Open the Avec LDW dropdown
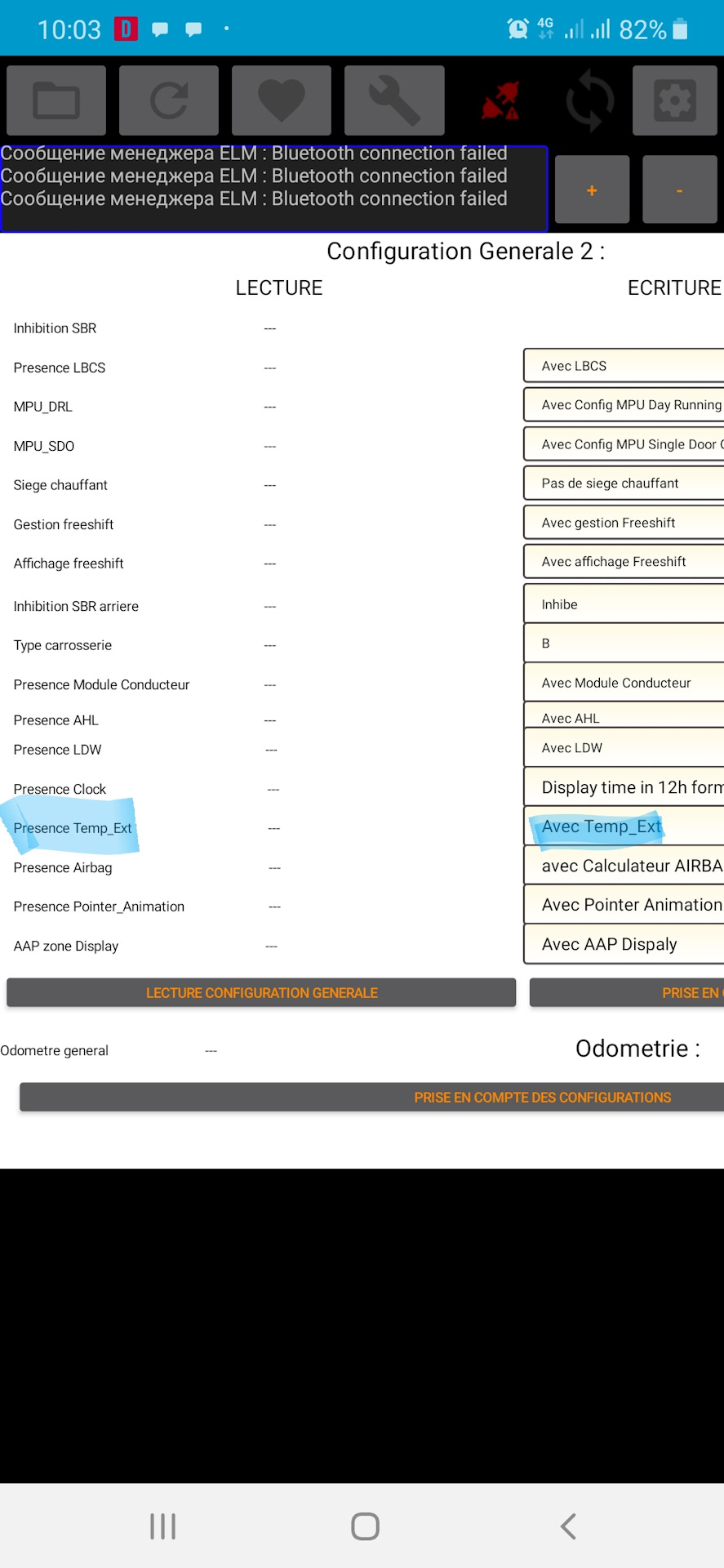This screenshot has height=1568, width=724. click(624, 747)
